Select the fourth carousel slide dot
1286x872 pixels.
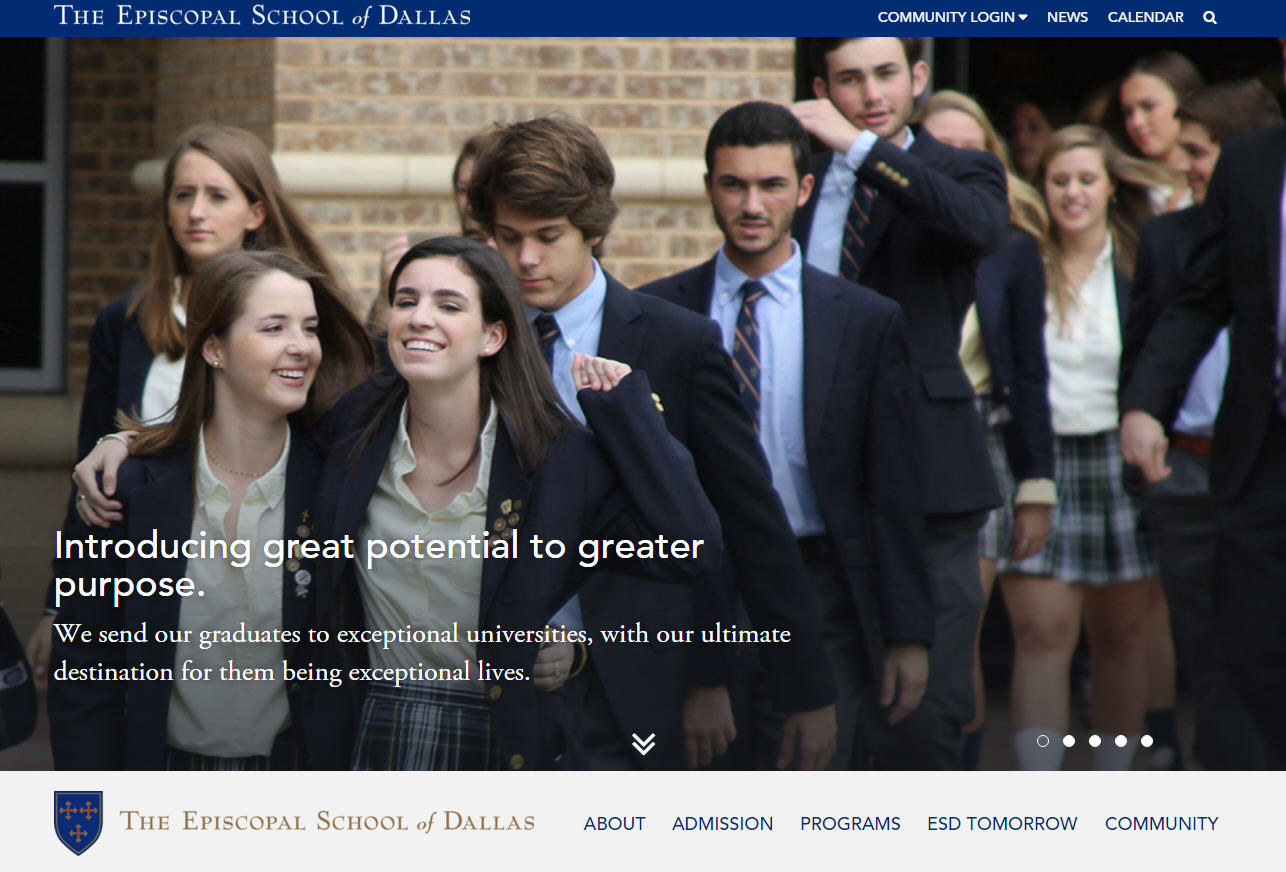pyautogui.click(x=1121, y=741)
